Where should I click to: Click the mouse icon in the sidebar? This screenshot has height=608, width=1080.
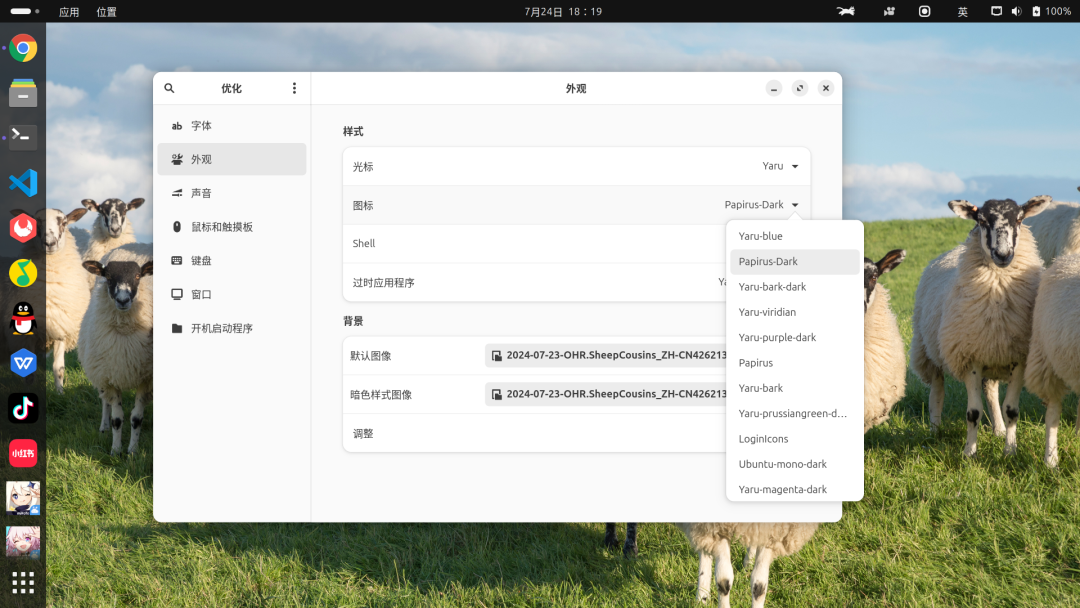point(177,227)
